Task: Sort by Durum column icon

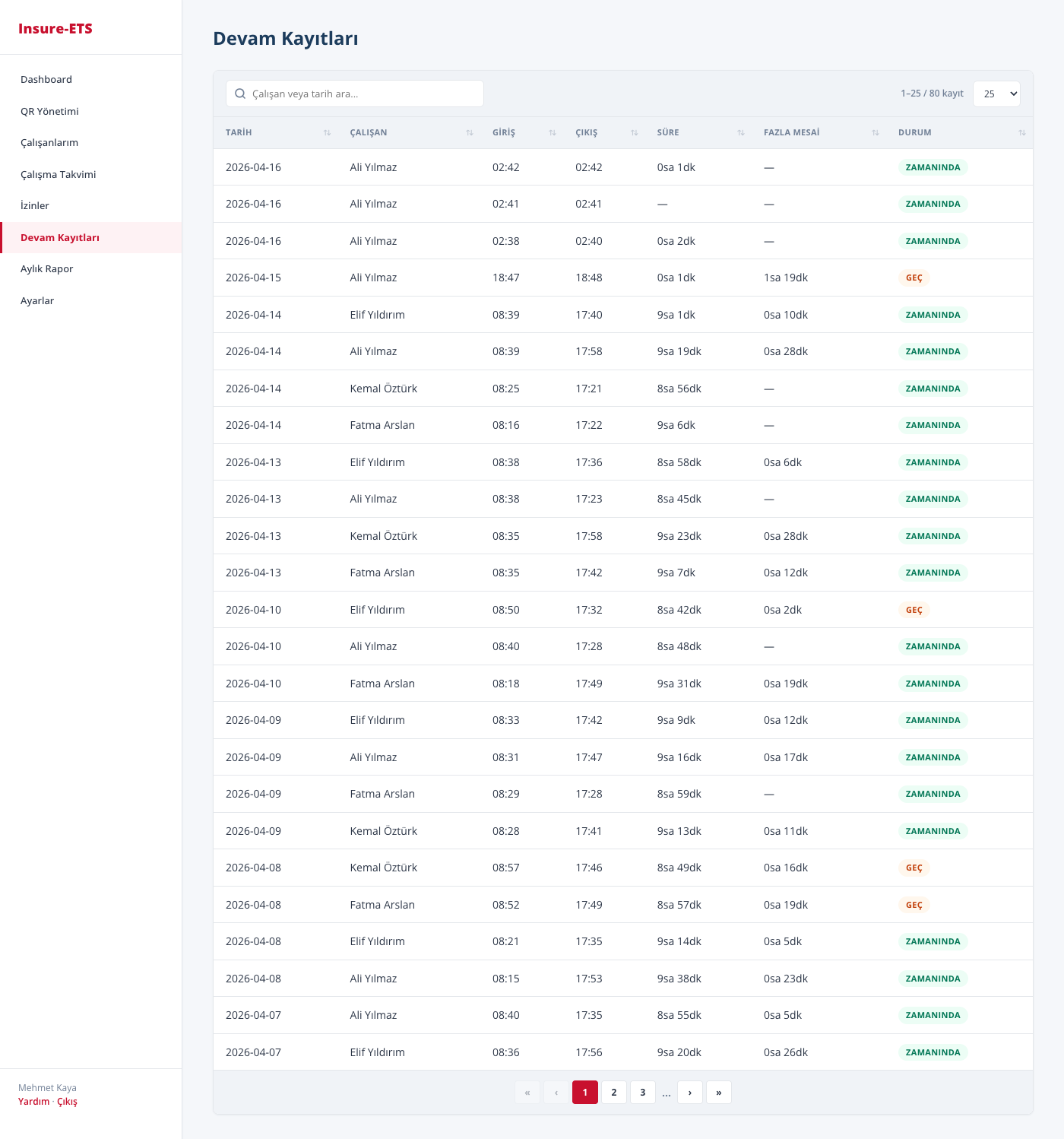Action: pos(1021,133)
